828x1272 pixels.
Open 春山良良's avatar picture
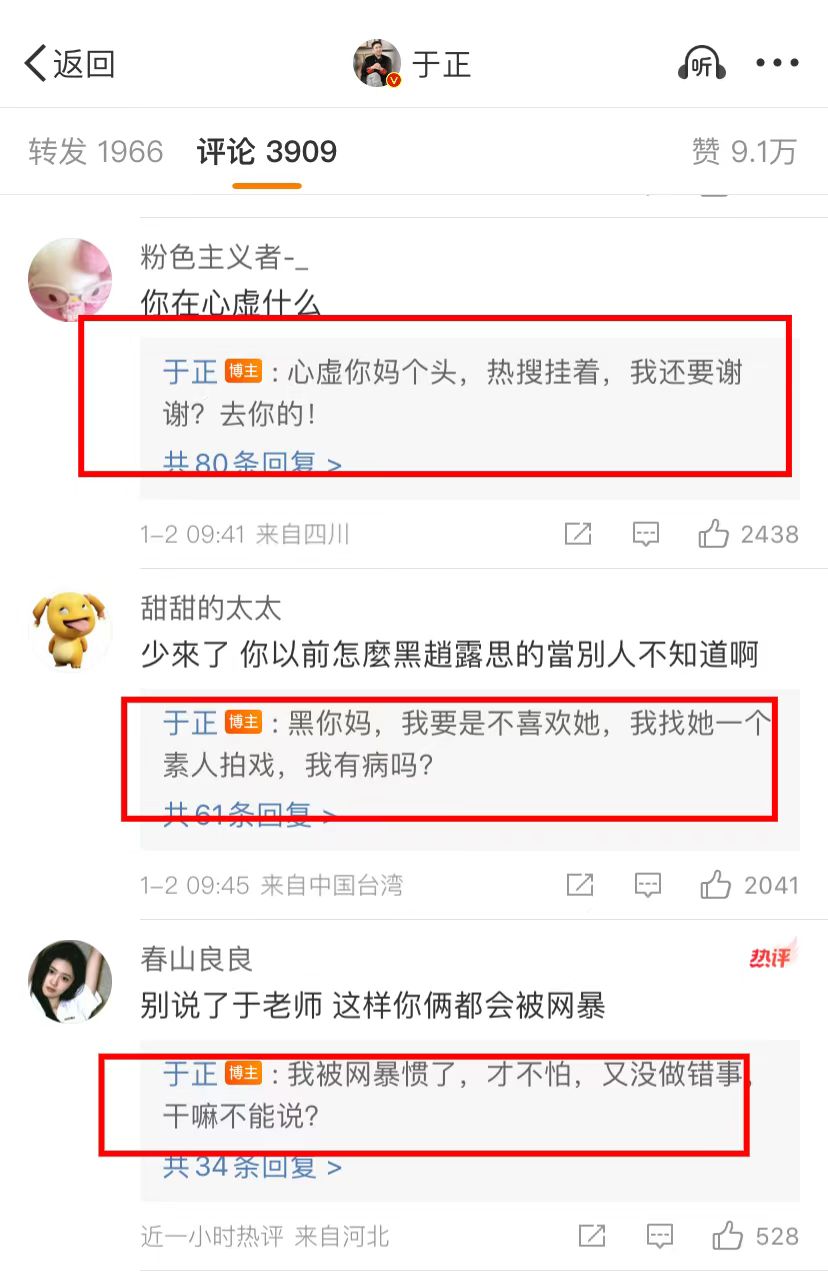pos(69,981)
